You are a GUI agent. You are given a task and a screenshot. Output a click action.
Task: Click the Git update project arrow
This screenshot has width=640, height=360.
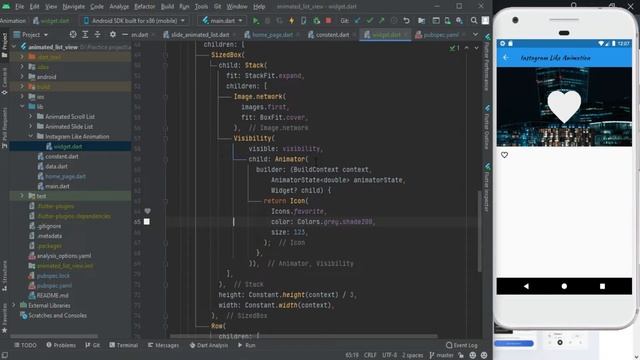point(358,20)
